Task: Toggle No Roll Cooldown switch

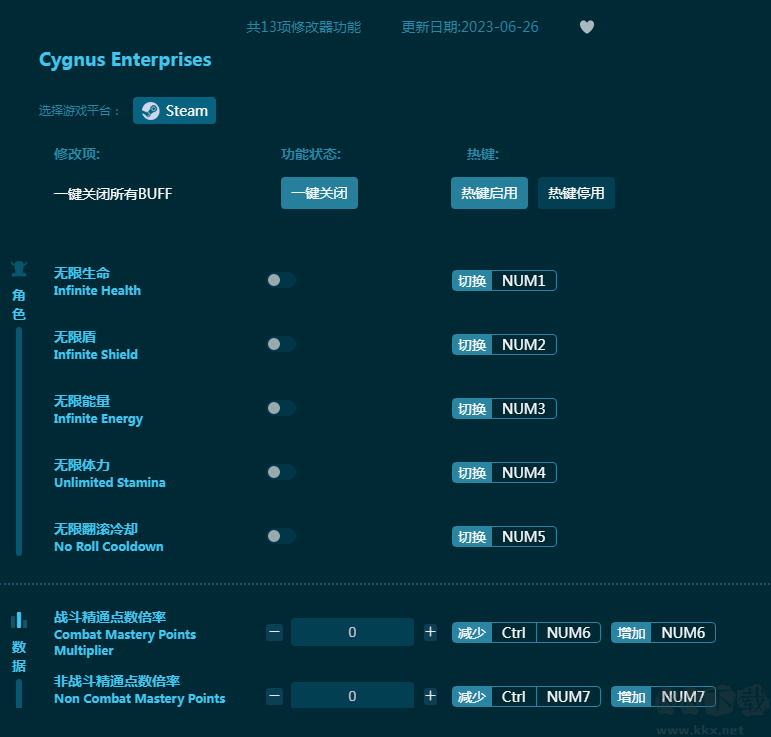Action: [281, 536]
